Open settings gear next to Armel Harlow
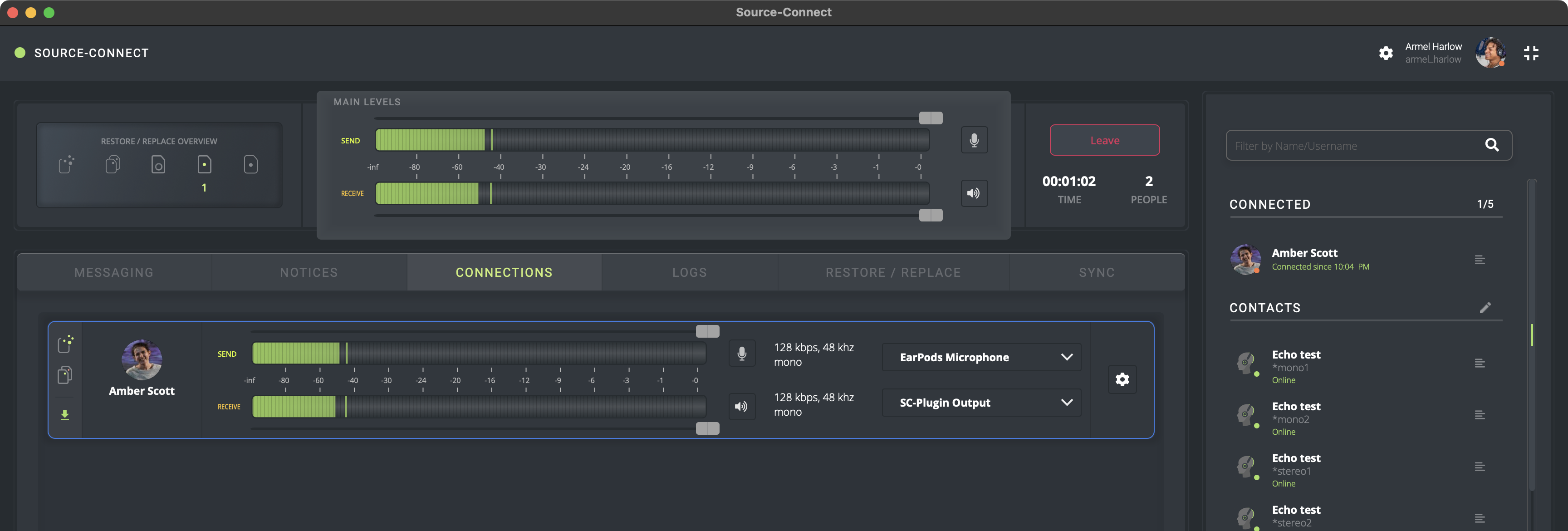Image resolution: width=1568 pixels, height=531 pixels. [1386, 53]
